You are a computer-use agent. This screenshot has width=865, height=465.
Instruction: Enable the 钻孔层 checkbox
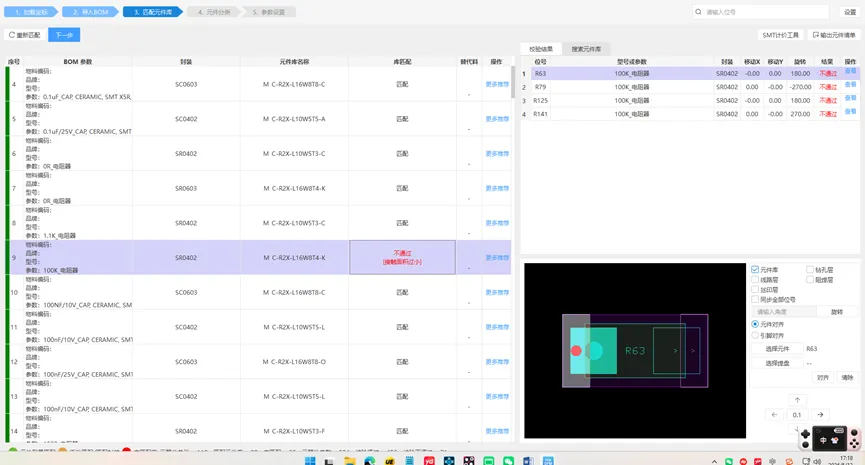tap(809, 270)
